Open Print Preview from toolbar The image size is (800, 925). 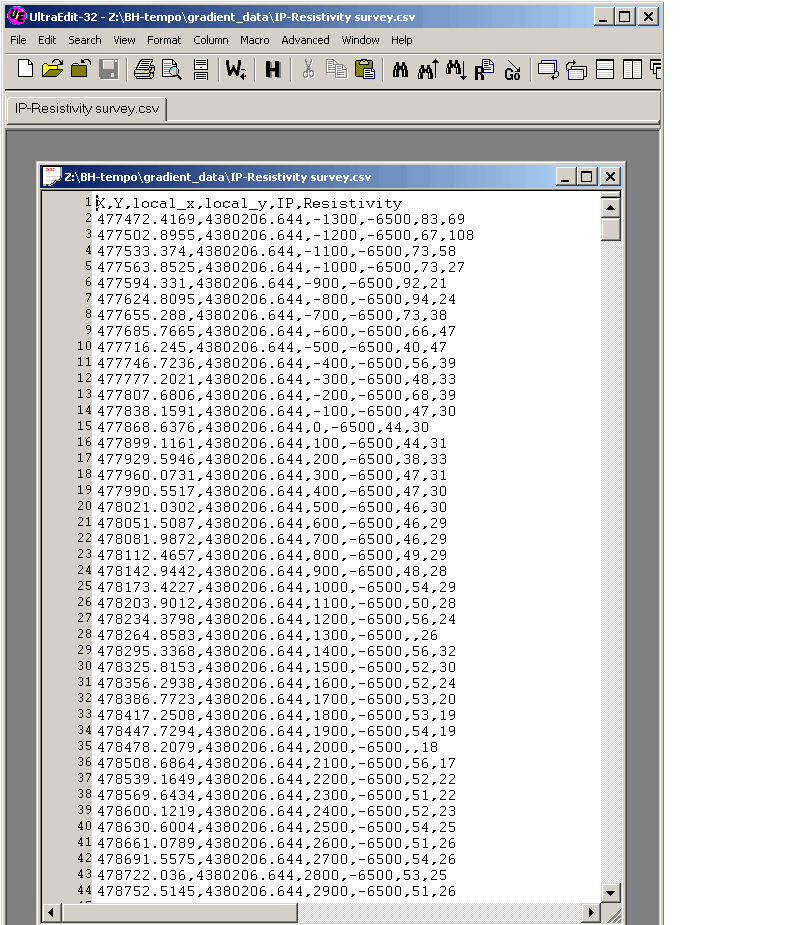(x=172, y=69)
